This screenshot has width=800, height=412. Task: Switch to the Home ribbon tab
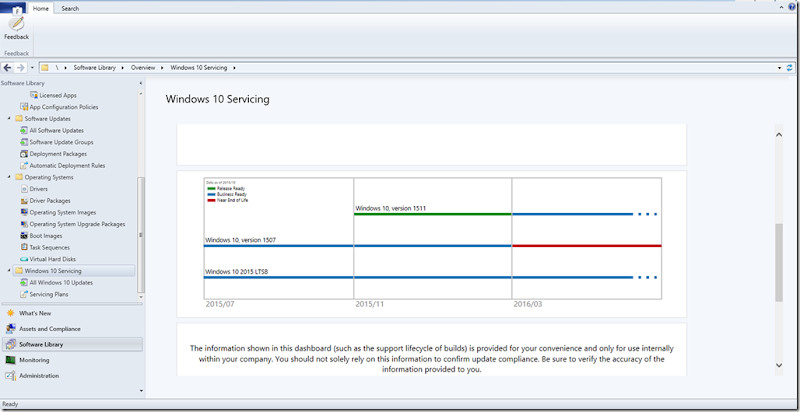click(40, 9)
